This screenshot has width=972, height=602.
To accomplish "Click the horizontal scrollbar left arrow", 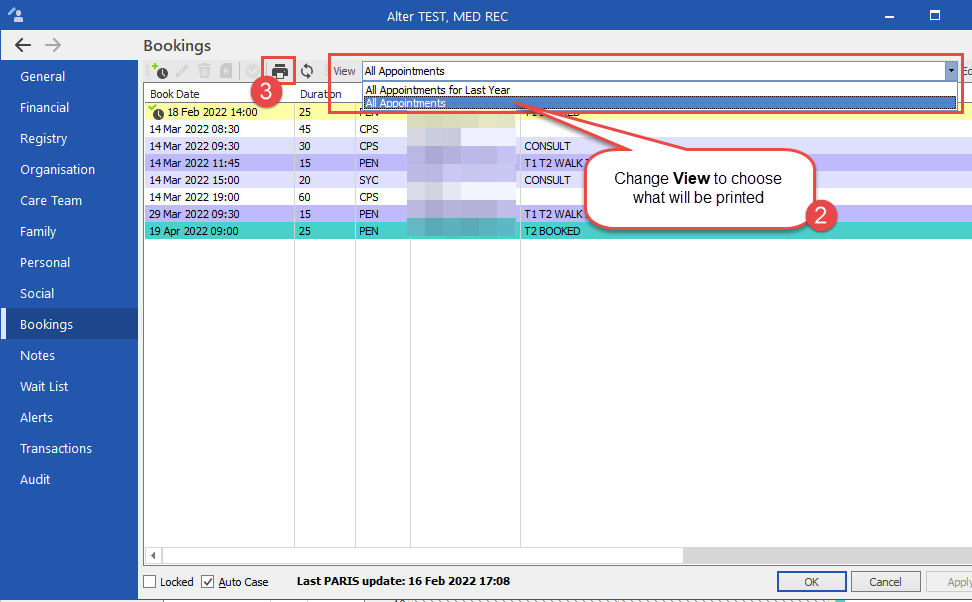I will click(153, 555).
